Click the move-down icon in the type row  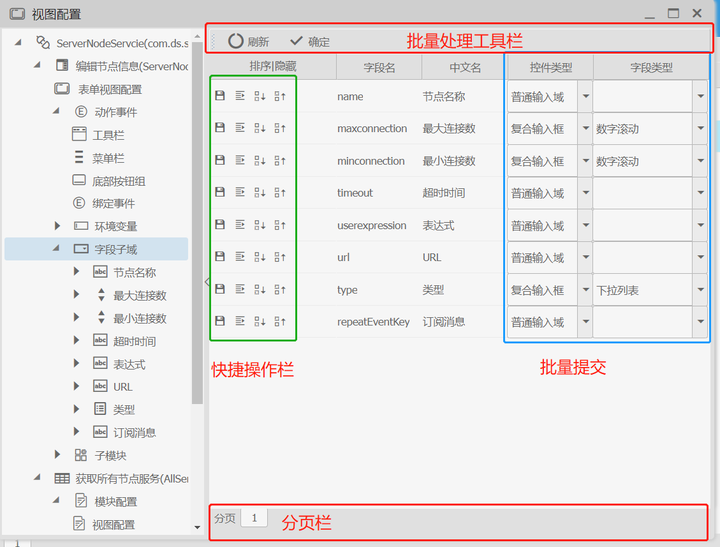coord(259,289)
